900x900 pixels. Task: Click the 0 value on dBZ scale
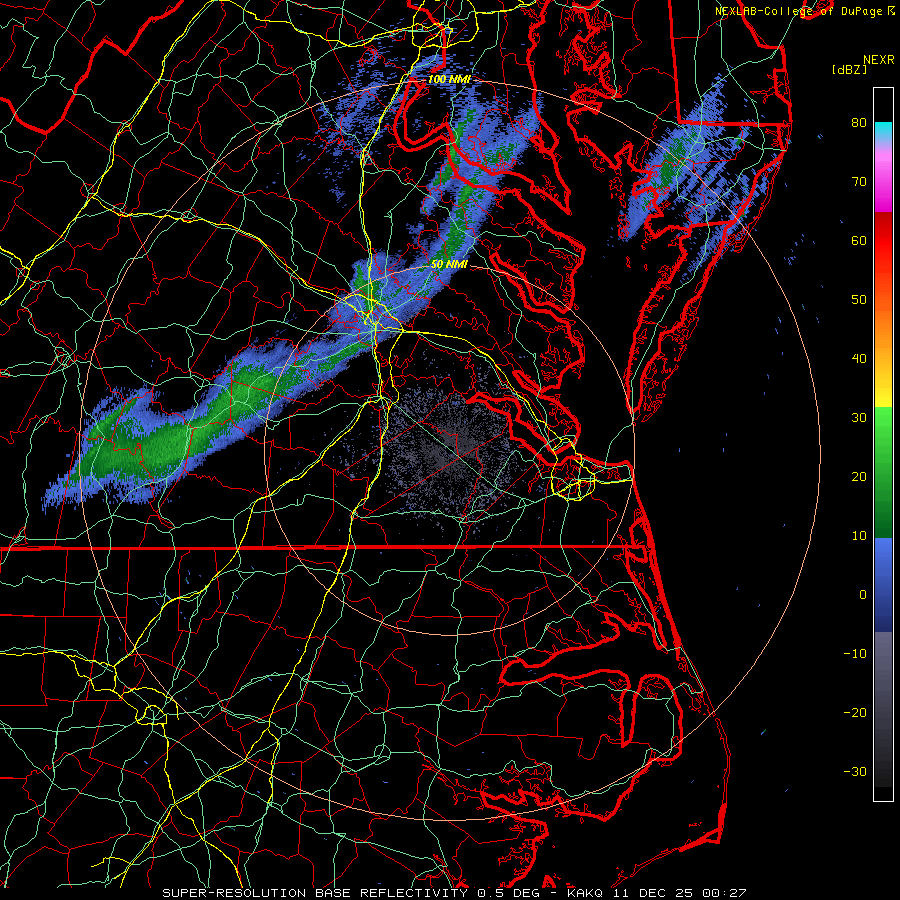pos(863,595)
